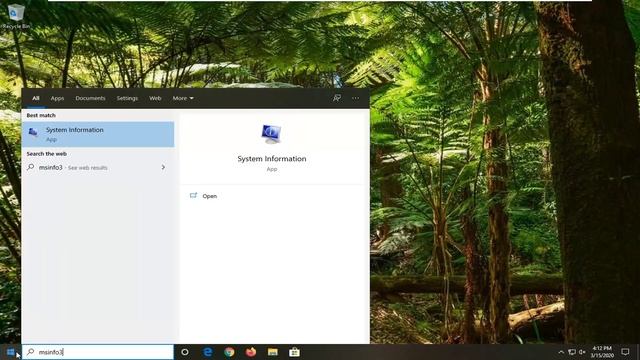
Task: Launch Microsoft Edge from taskbar
Action: (x=207, y=352)
